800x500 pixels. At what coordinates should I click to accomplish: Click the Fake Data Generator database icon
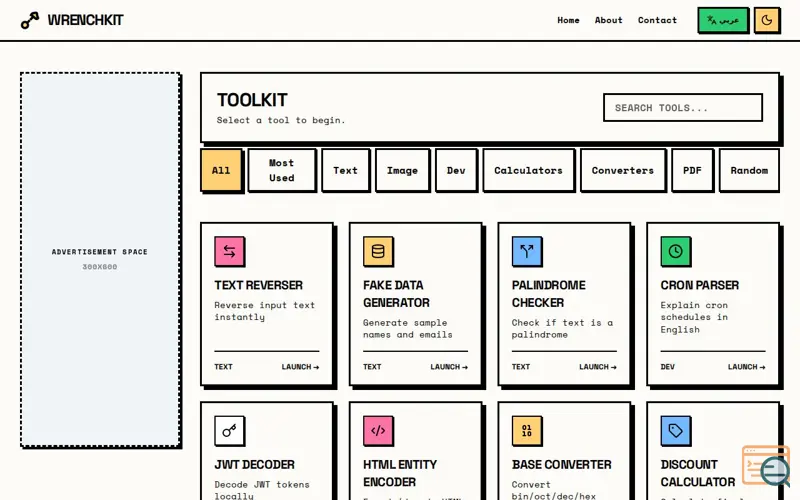(378, 251)
